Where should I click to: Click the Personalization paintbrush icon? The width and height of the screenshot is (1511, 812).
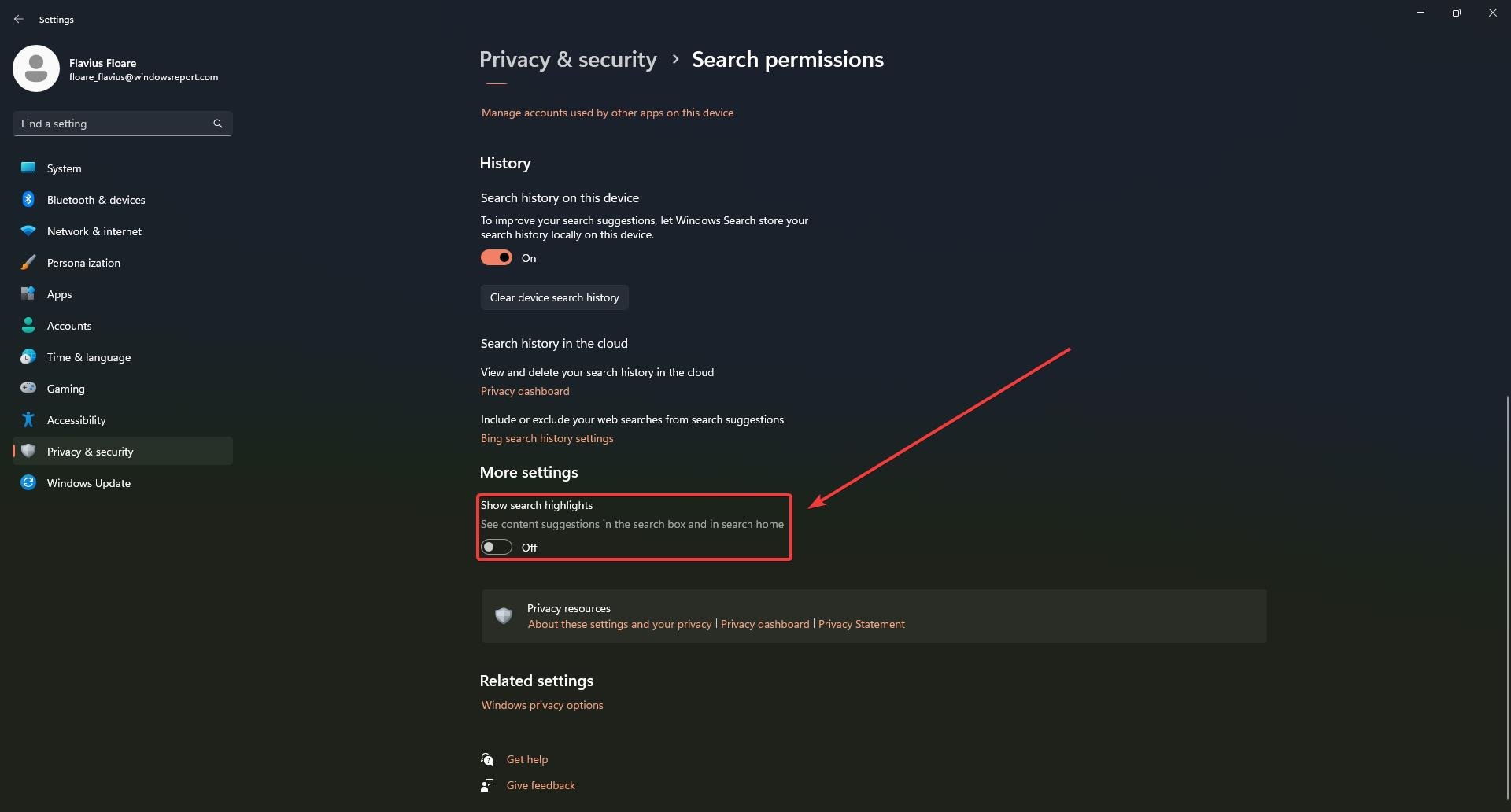pyautogui.click(x=28, y=263)
